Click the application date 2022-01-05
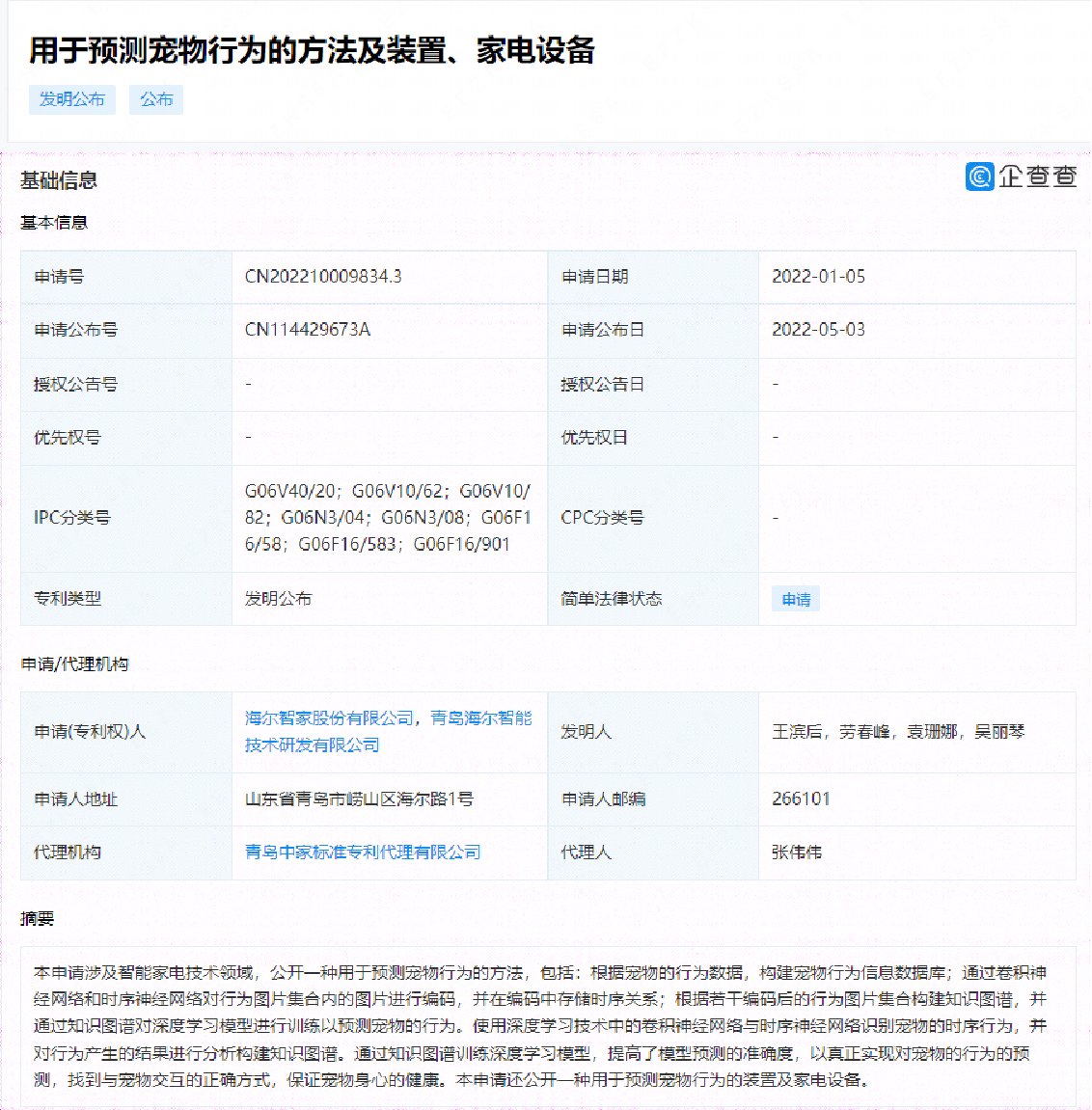The width and height of the screenshot is (1092, 1110). (x=818, y=277)
